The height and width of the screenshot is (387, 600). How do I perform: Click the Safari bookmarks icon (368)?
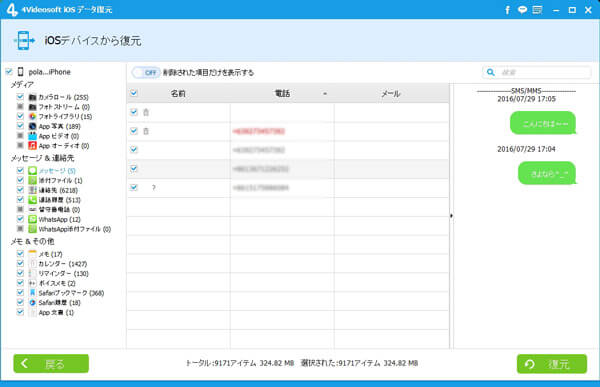pyautogui.click(x=33, y=293)
